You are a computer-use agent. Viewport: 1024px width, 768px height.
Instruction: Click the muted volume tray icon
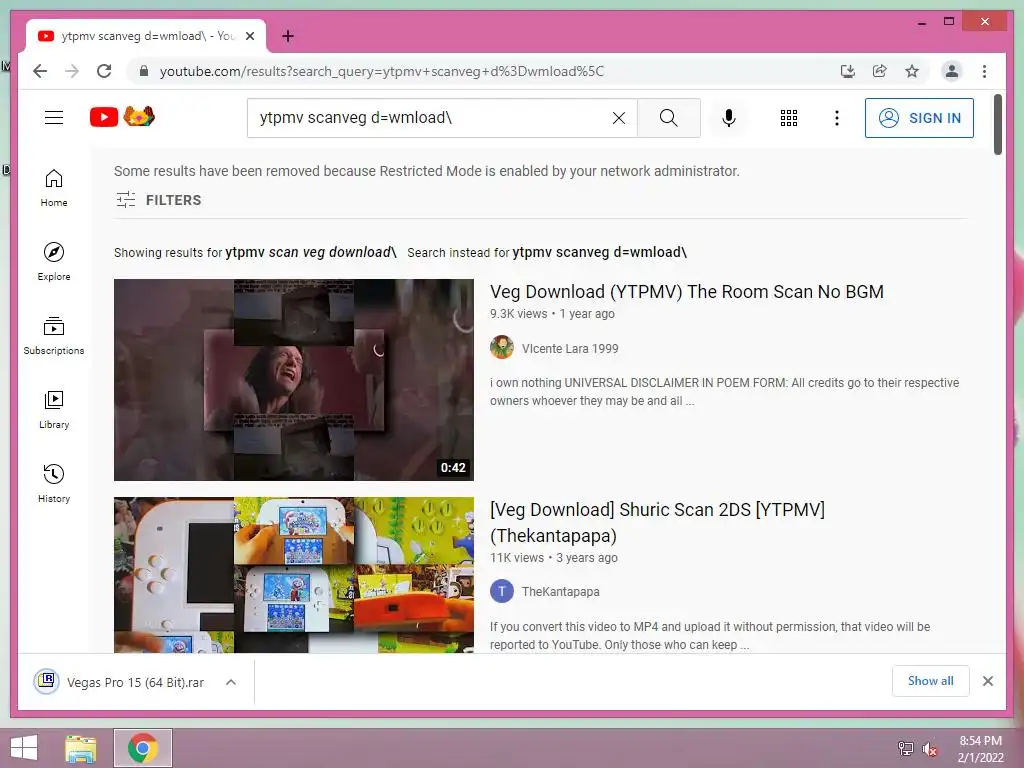[x=929, y=749]
